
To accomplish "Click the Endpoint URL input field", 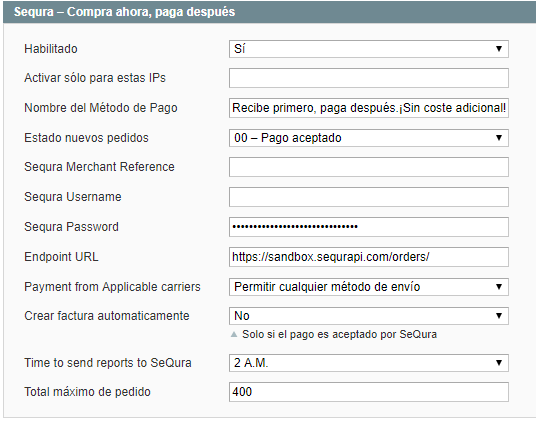I will (x=369, y=257).
